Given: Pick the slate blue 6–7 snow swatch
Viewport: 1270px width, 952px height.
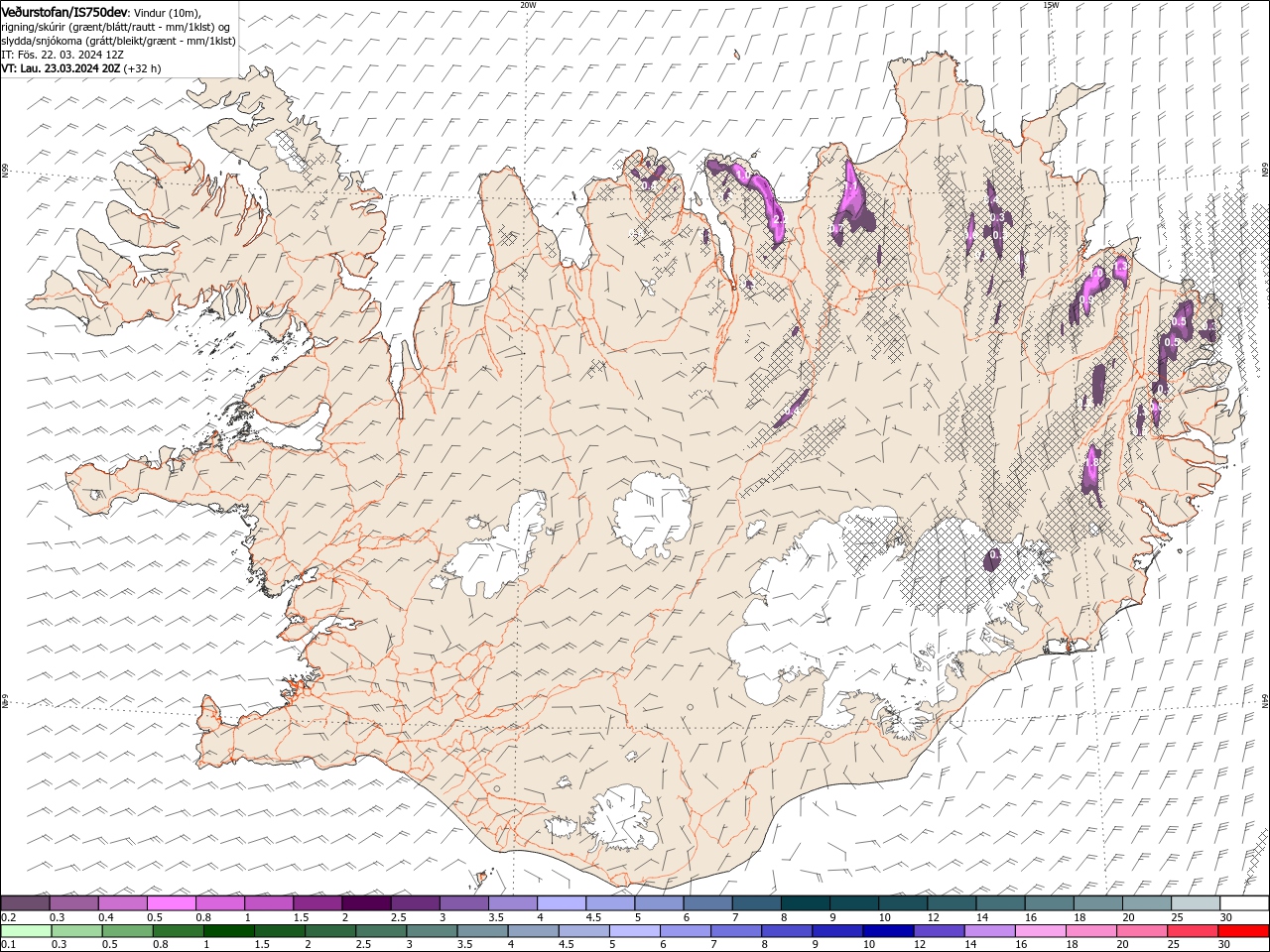Looking at the screenshot, I should pos(708,903).
